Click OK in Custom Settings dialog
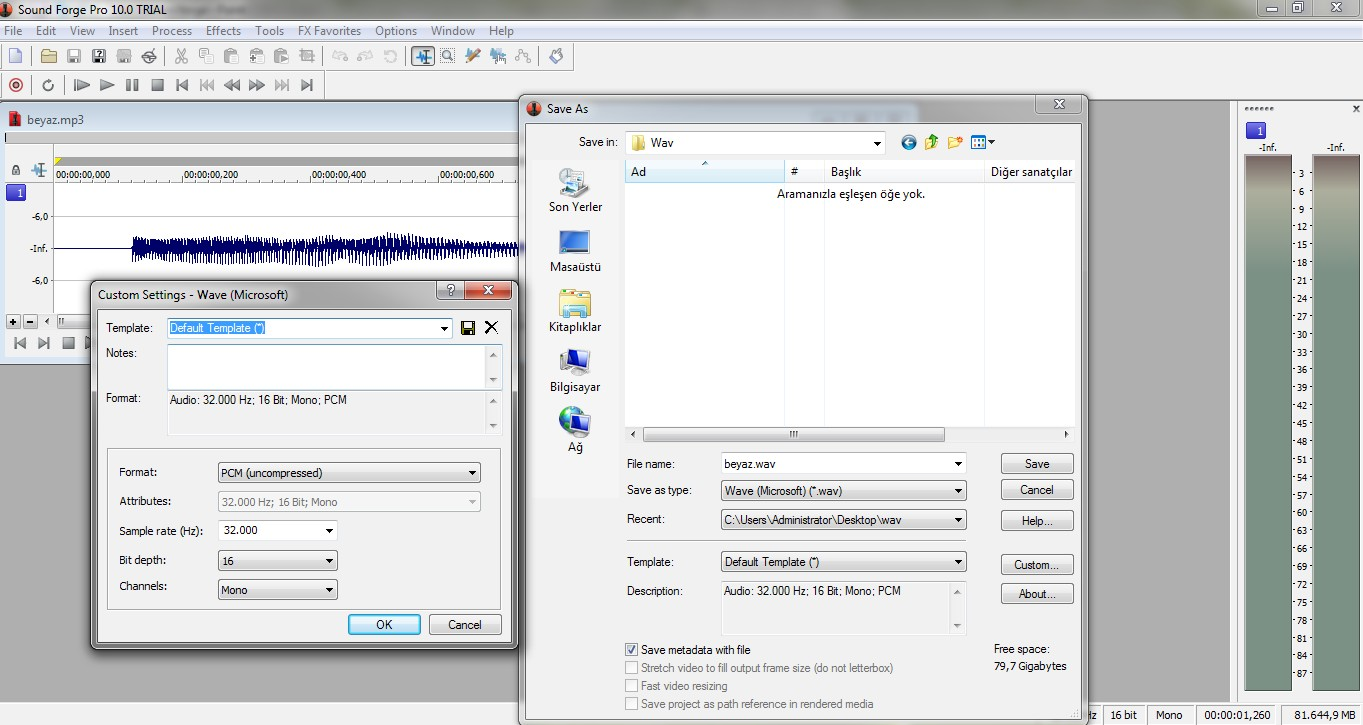The image size is (1363, 725). click(384, 624)
